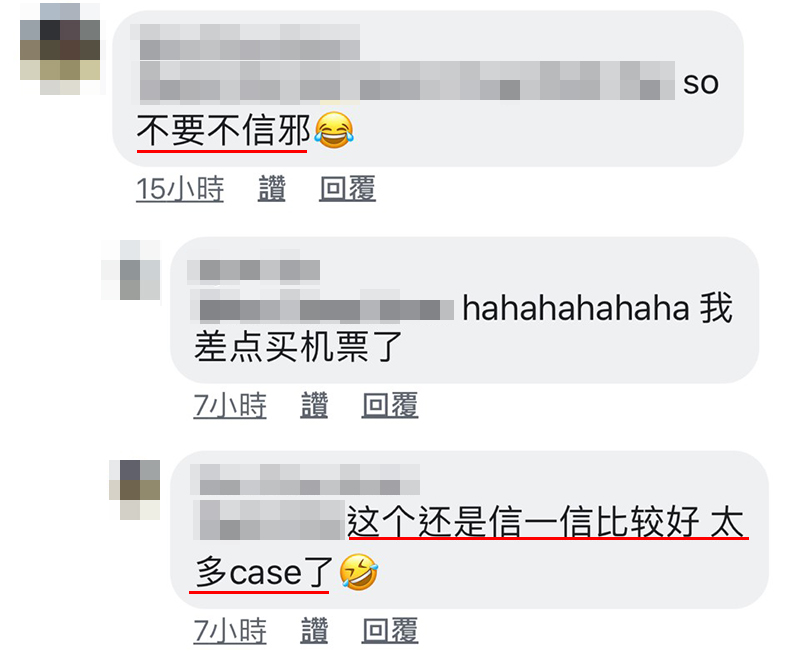
Task: Click the blurred tagged name before hahahahahaha
Action: point(321,305)
